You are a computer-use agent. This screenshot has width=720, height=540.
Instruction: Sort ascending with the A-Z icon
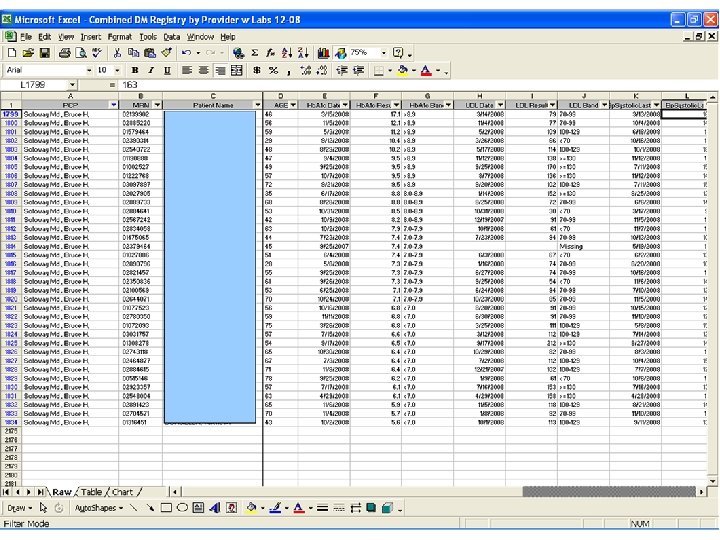[287, 53]
